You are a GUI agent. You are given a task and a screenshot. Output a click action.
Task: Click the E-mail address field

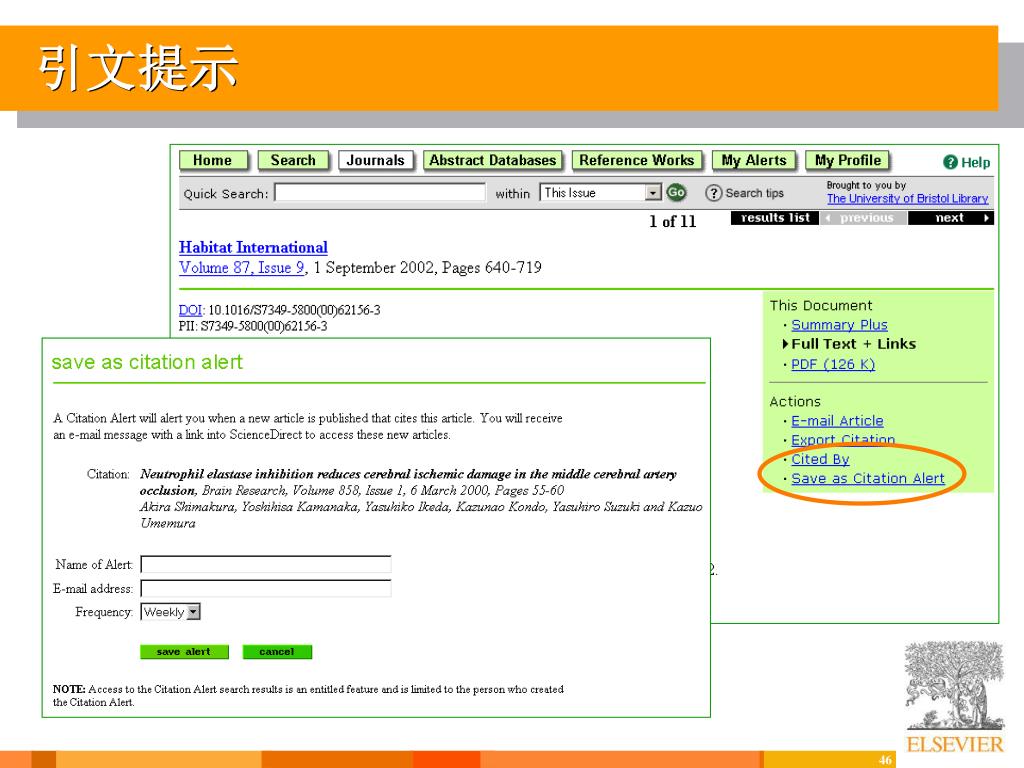[x=266, y=588]
